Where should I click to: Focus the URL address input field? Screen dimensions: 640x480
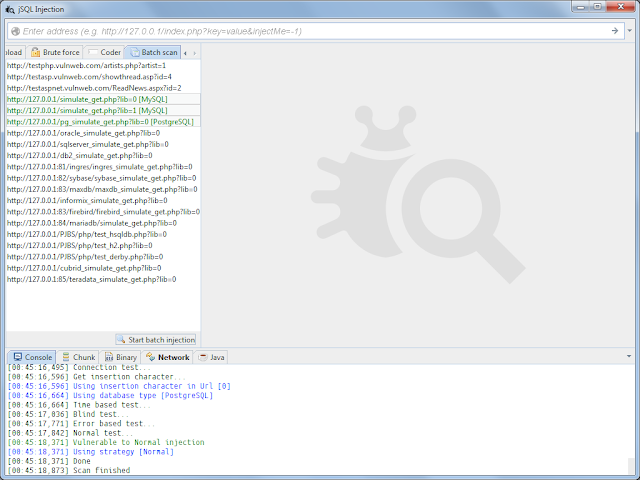[314, 31]
